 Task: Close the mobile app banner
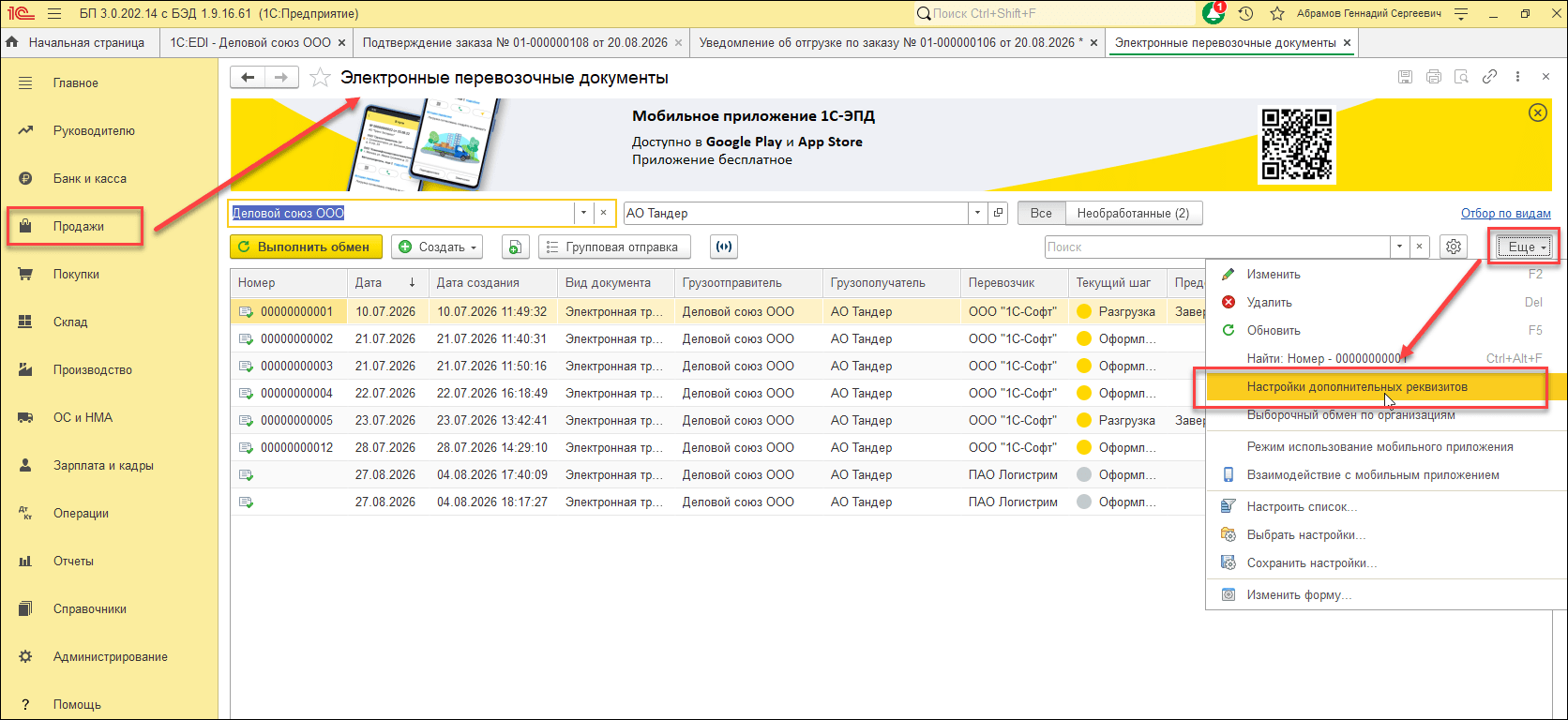click(1538, 112)
